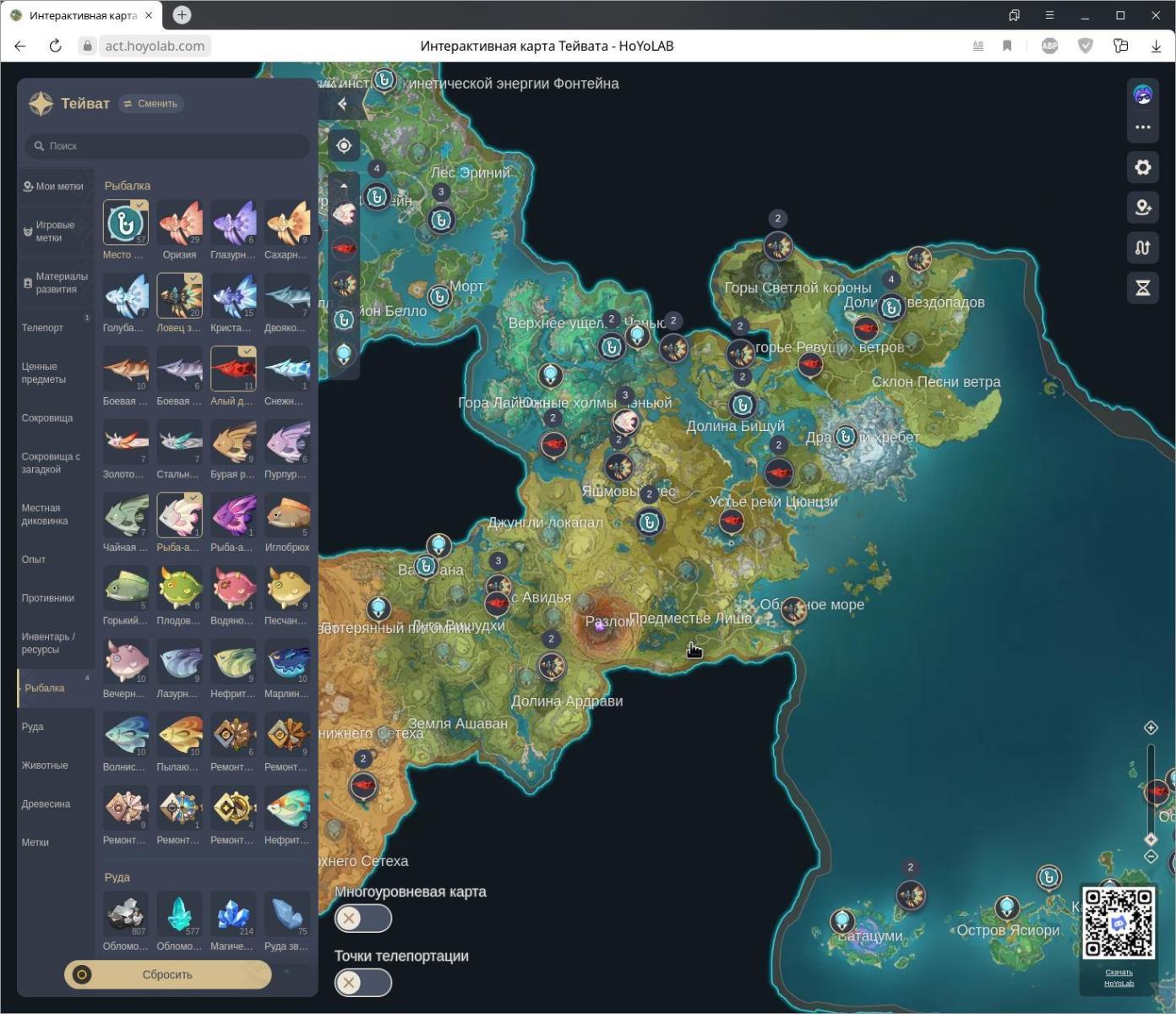
Task: Reload the page in the browser
Action: coord(55,46)
